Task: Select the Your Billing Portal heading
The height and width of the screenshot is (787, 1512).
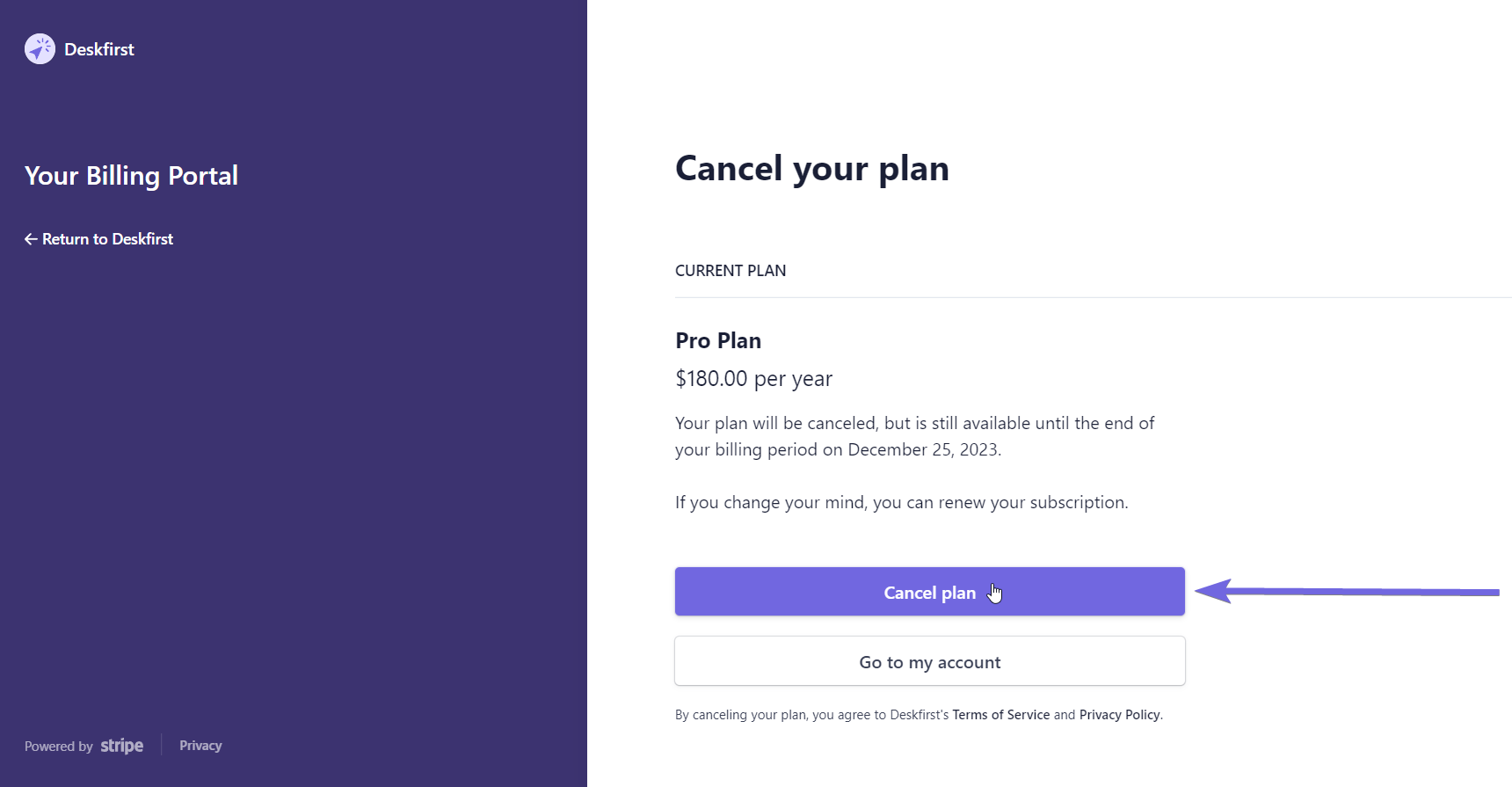Action: click(131, 176)
